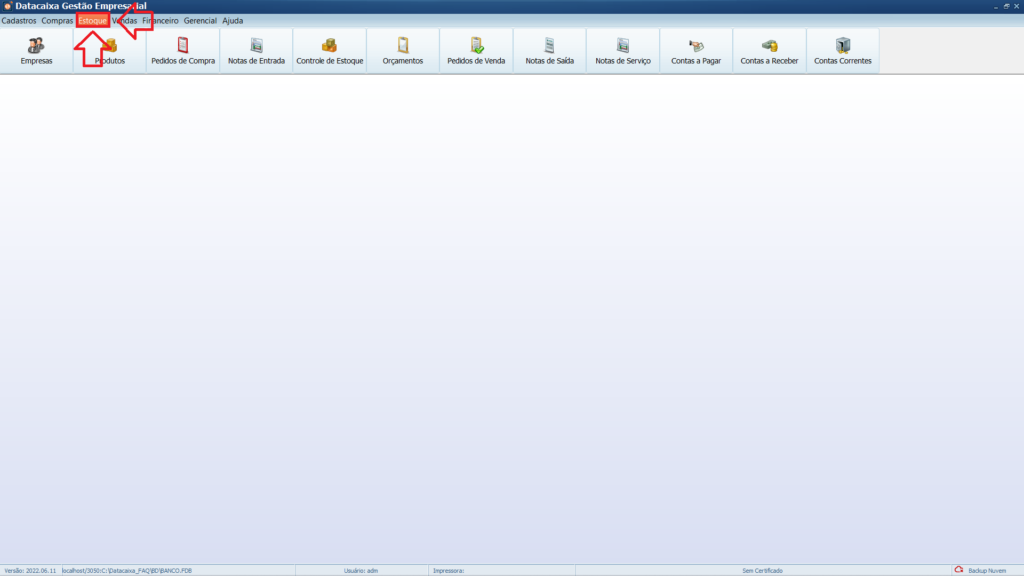Select the Pedidos de Venda icon
The width and height of the screenshot is (1024, 576).
point(476,50)
